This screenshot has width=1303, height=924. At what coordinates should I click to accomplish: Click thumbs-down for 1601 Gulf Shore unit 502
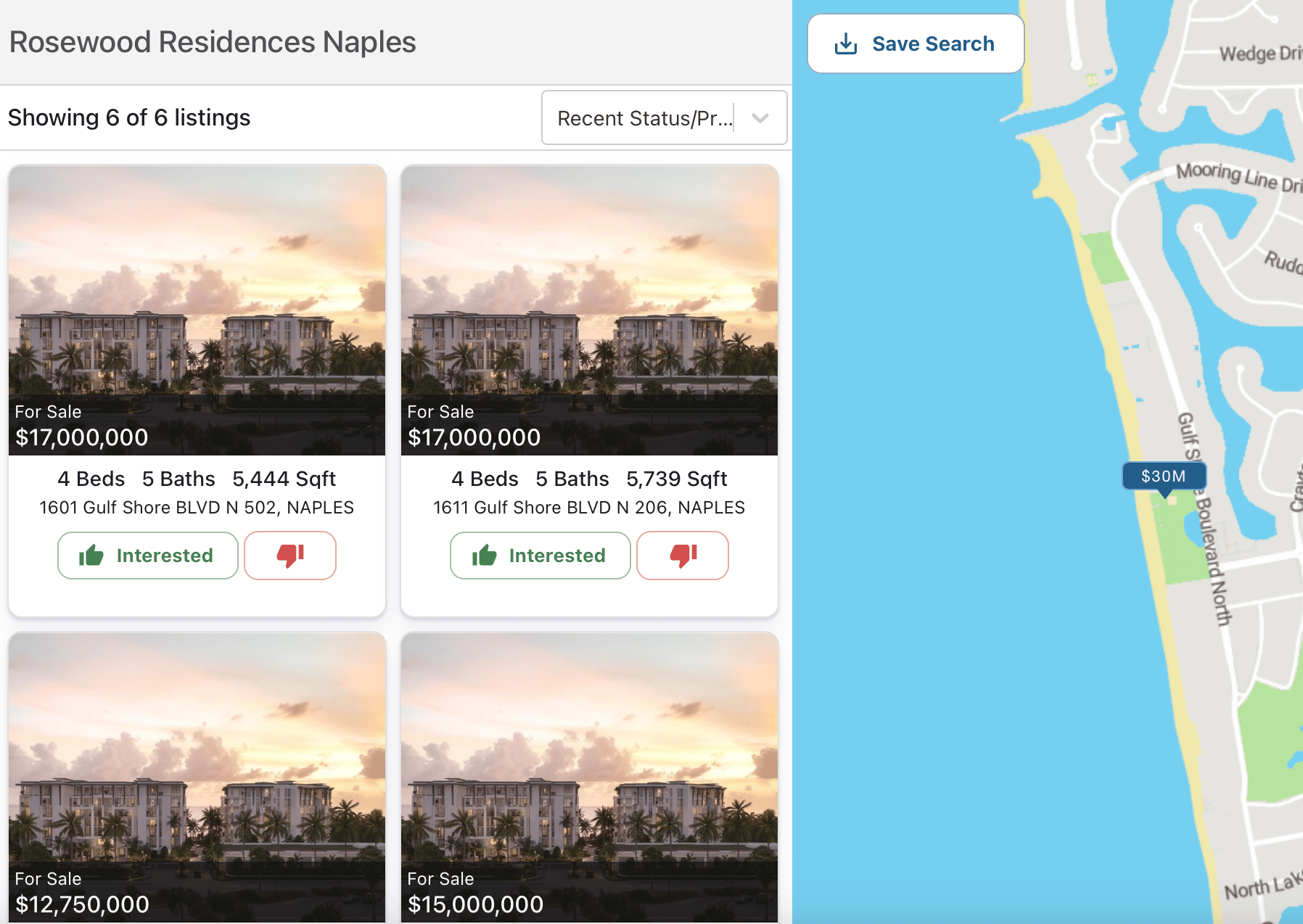point(290,556)
